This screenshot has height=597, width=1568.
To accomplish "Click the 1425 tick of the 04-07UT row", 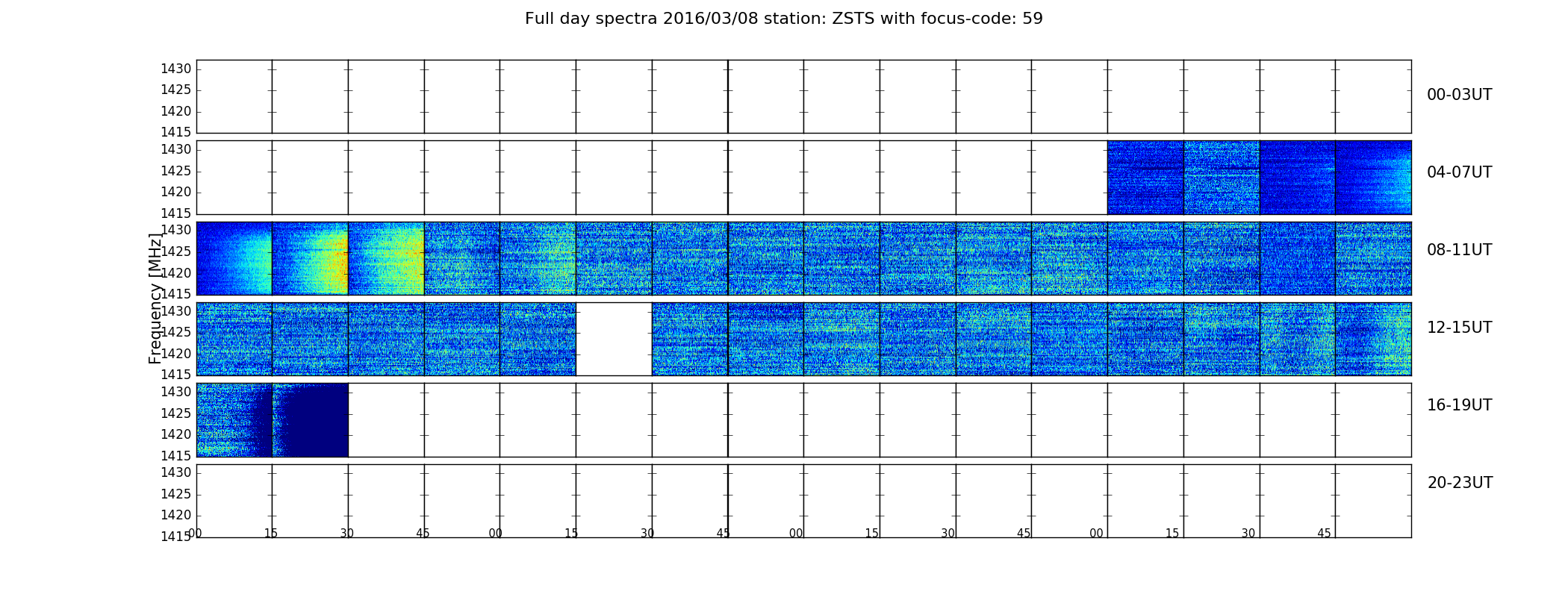I will point(176,172).
